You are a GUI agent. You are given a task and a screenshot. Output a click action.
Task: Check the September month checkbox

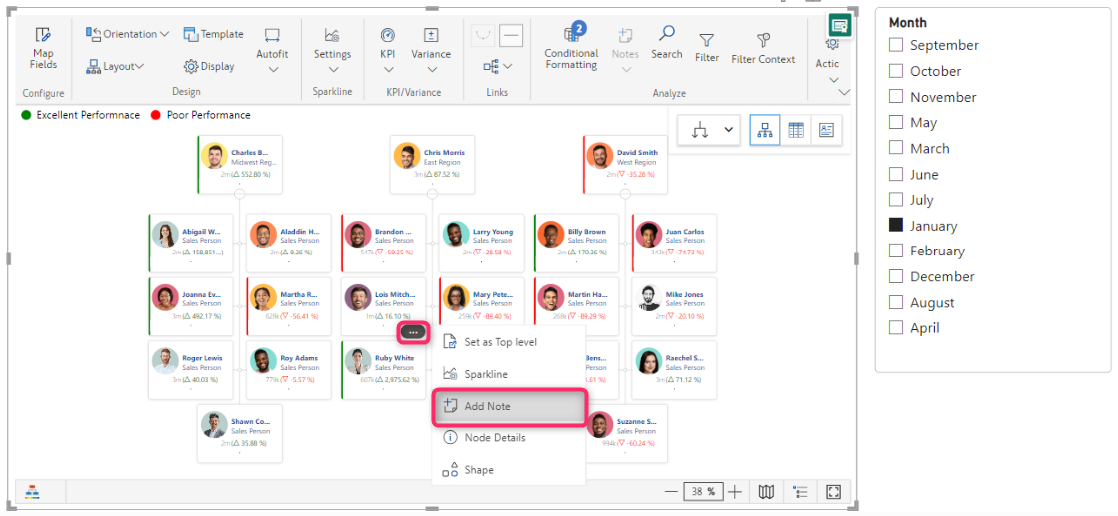click(896, 45)
